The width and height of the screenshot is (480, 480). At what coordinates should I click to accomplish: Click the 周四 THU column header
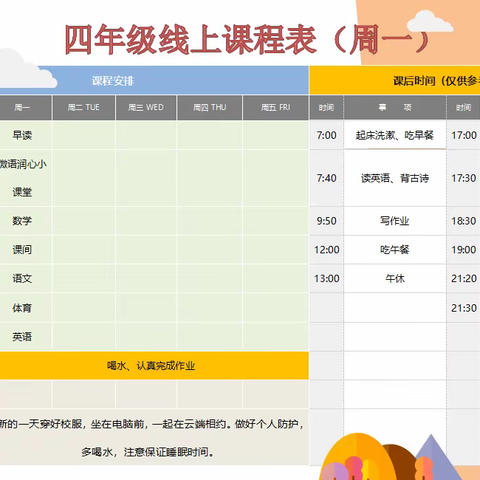coord(210,107)
